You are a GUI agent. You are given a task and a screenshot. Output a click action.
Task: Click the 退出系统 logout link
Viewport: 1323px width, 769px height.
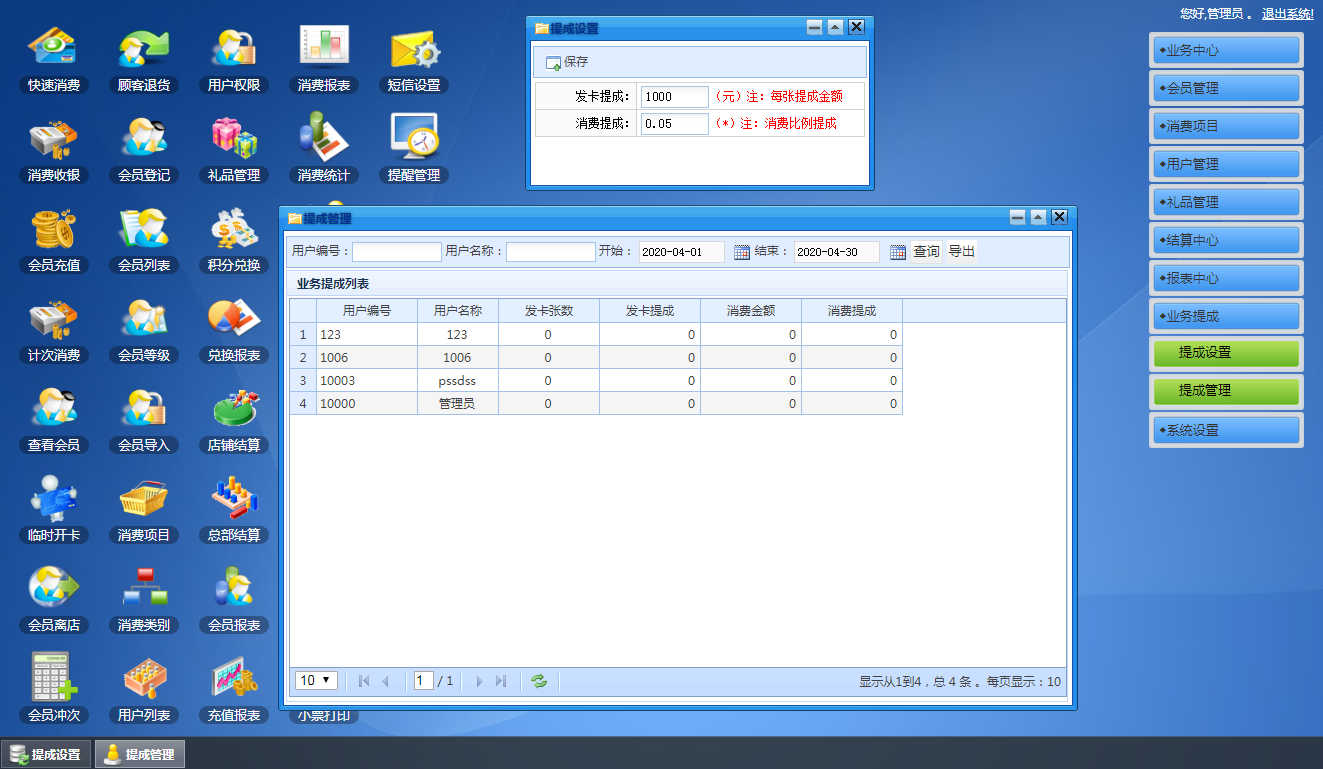[x=1287, y=14]
